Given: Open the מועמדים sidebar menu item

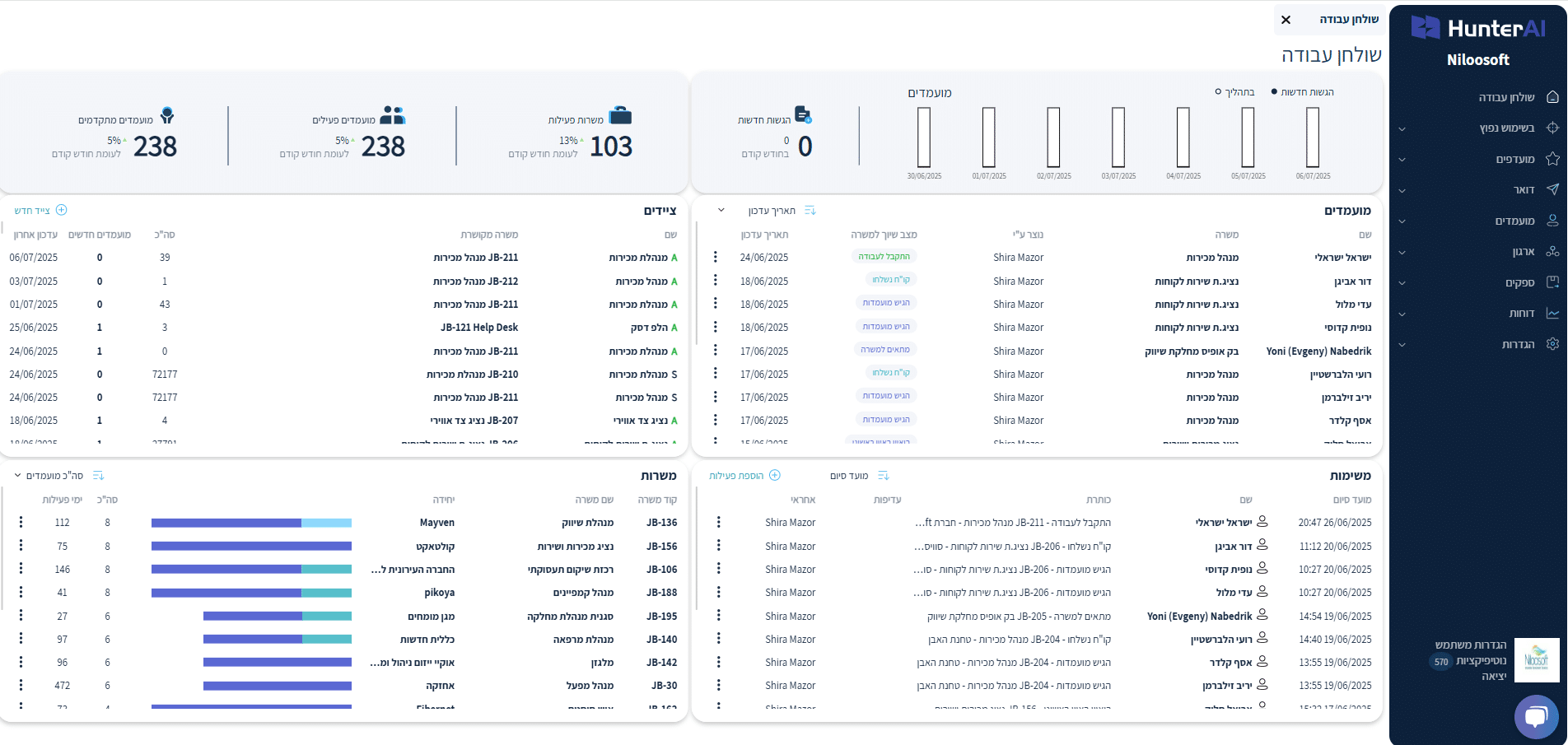Looking at the screenshot, I should [1514, 221].
